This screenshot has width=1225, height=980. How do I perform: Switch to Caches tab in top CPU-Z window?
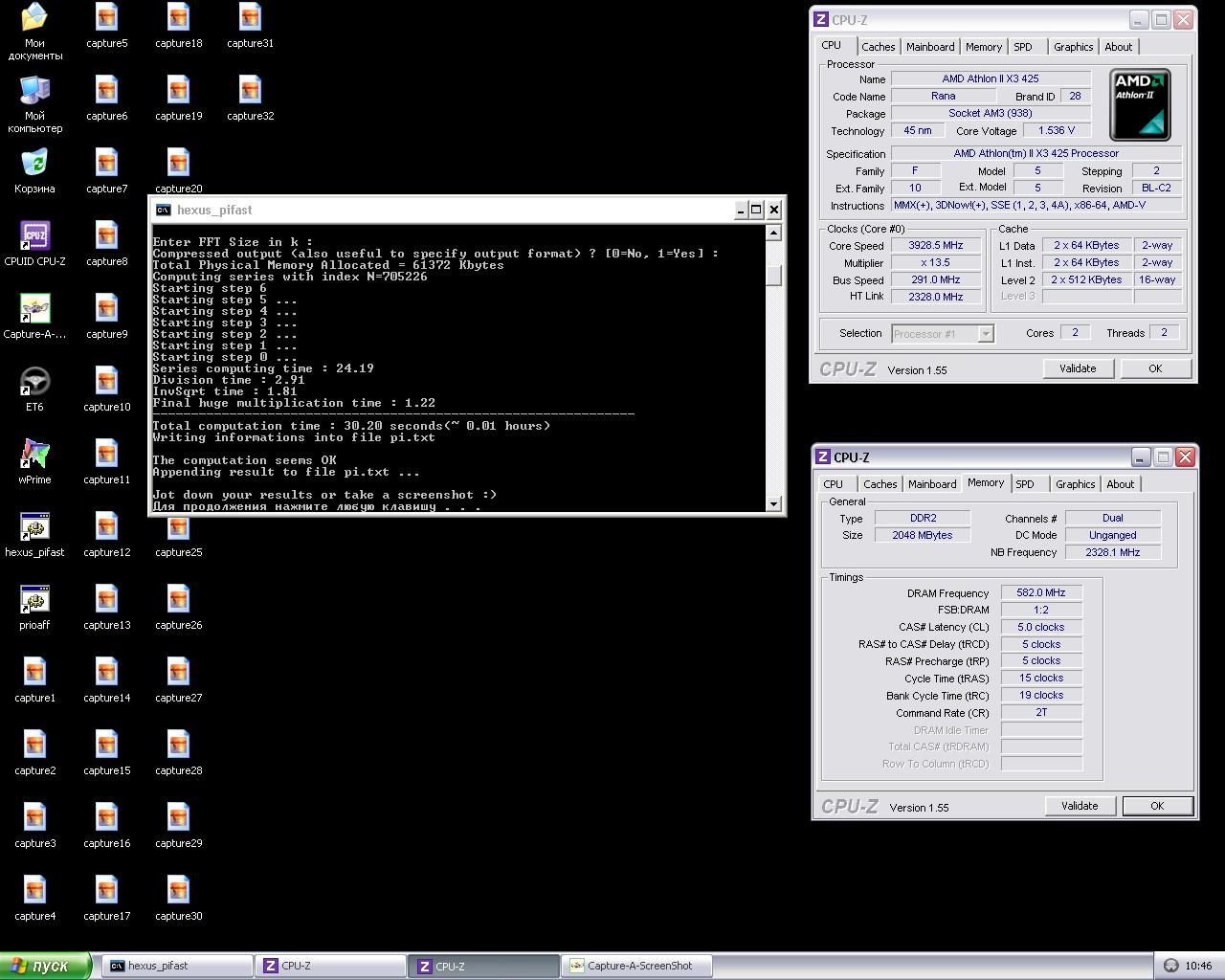pyautogui.click(x=878, y=47)
